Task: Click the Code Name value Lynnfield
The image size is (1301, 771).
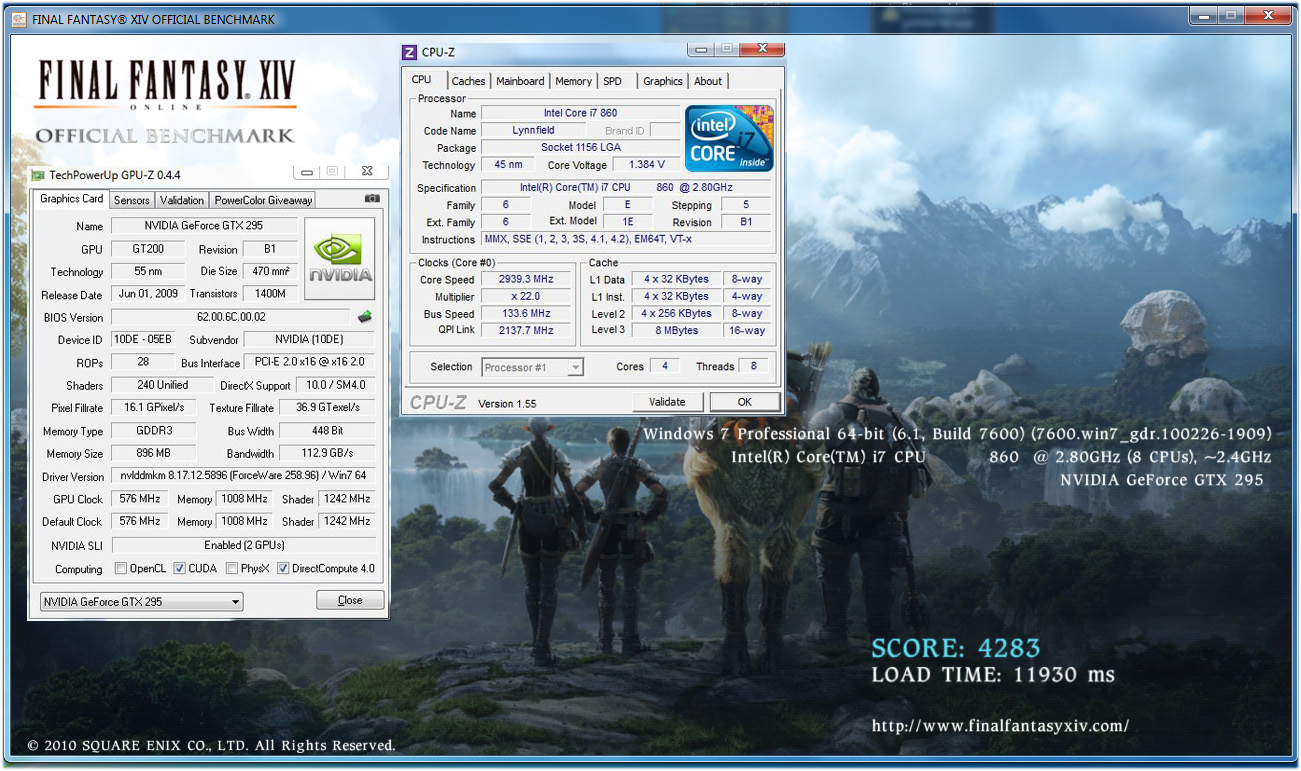Action: (x=534, y=130)
